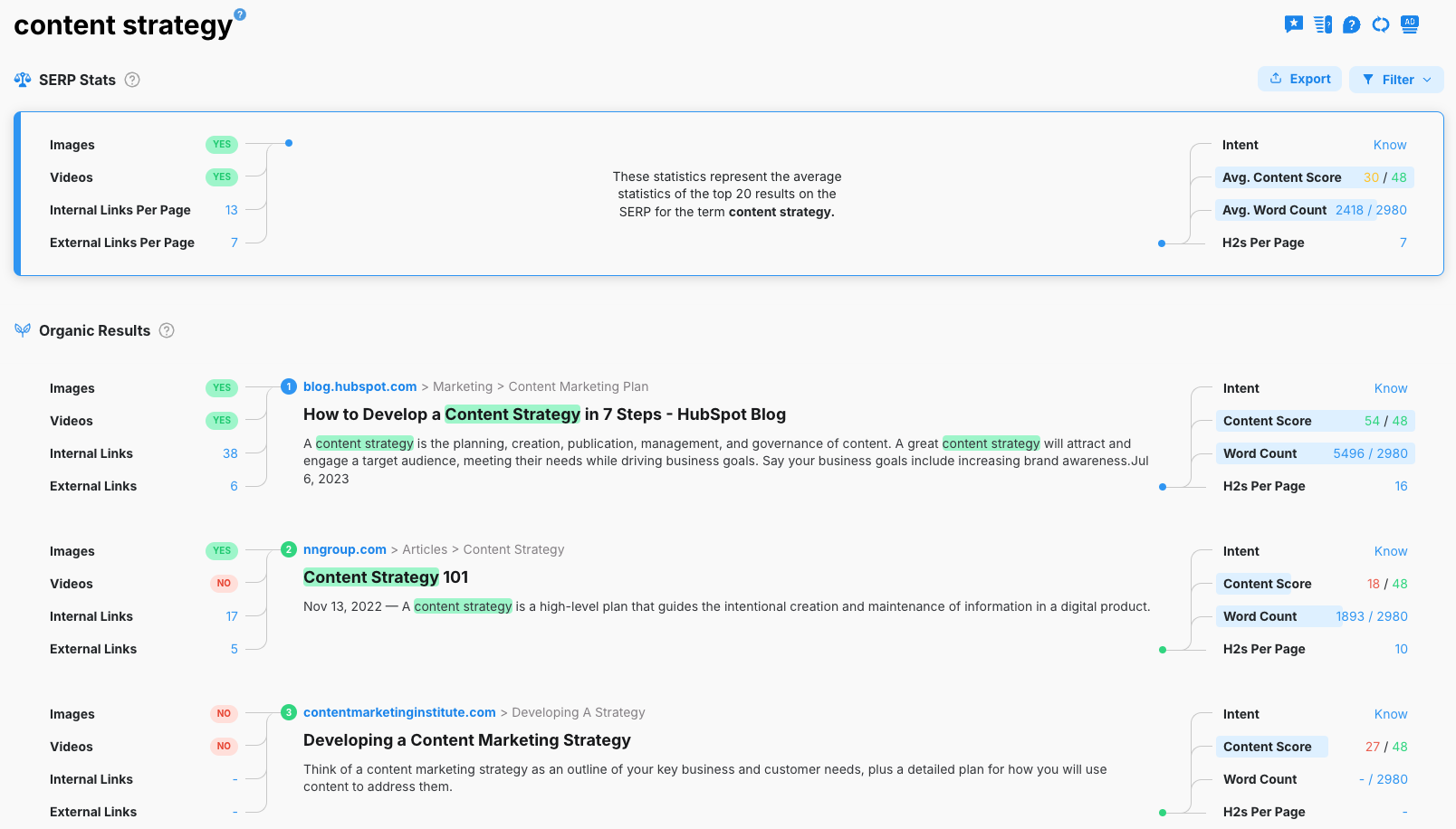The height and width of the screenshot is (829, 1456).
Task: Click the help icon beside Organic Results
Action: click(x=167, y=330)
